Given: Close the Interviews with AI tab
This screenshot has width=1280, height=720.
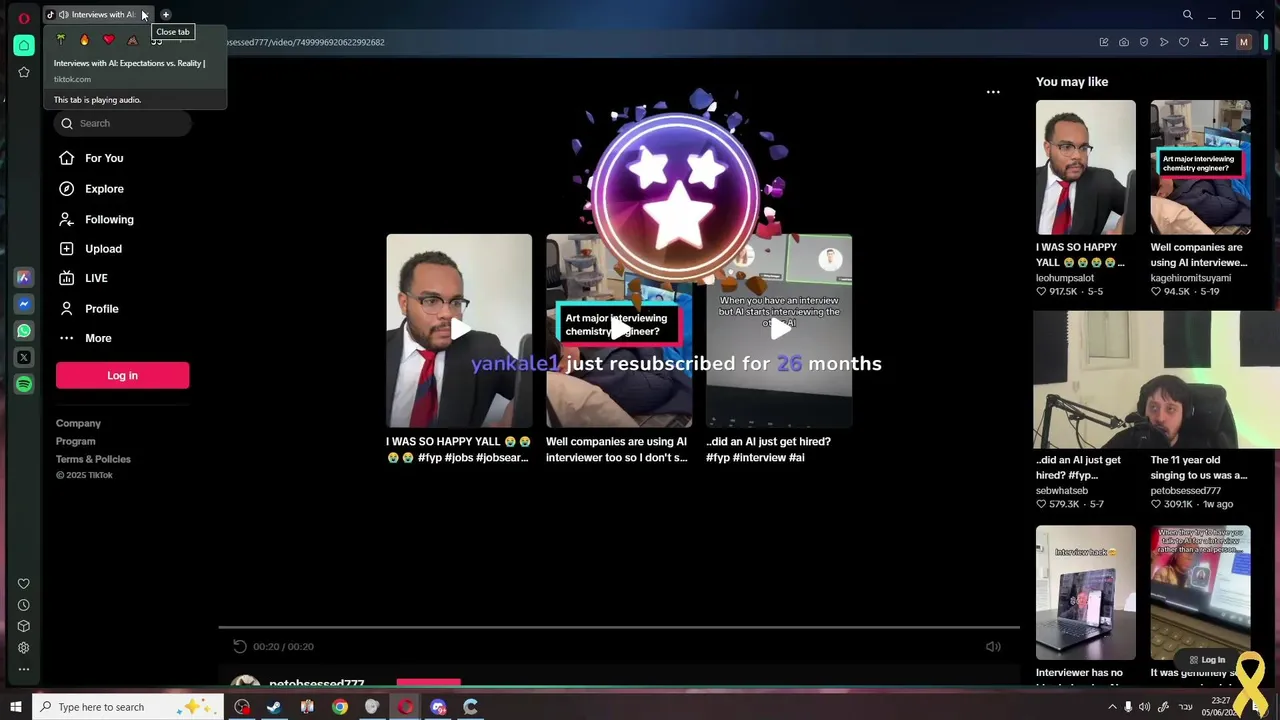Looking at the screenshot, I should (x=144, y=15).
